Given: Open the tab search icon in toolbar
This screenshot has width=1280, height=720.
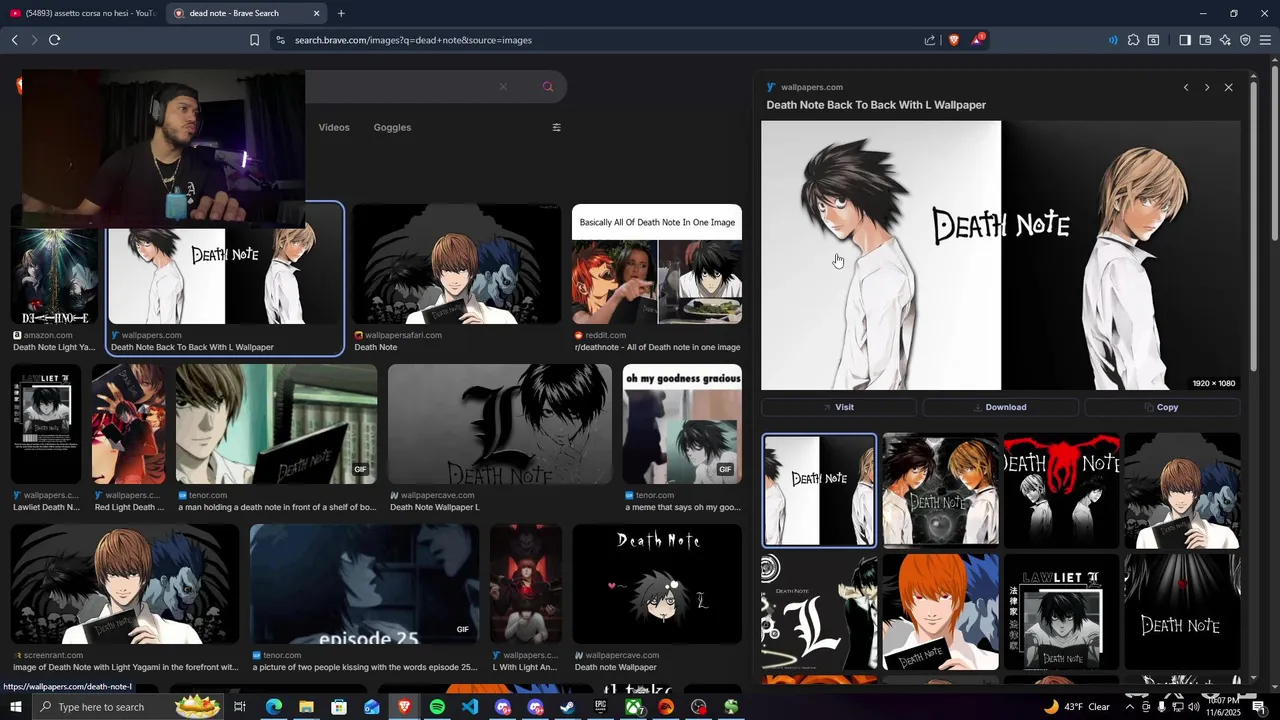Looking at the screenshot, I should [1153, 40].
